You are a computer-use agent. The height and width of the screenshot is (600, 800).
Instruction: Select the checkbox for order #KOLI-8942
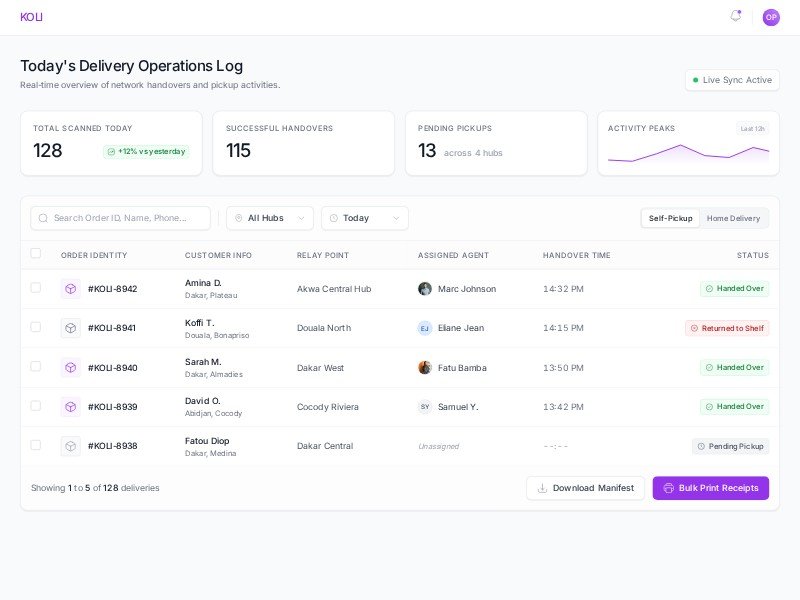point(36,288)
